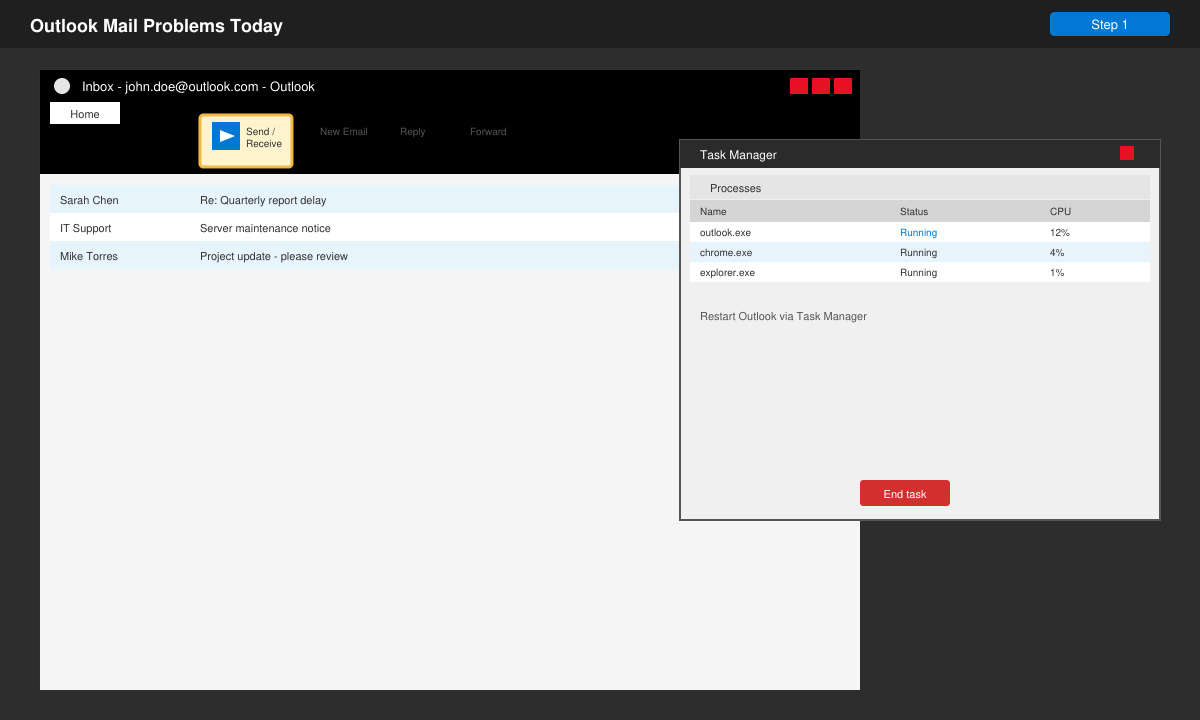Image resolution: width=1200 pixels, height=720 pixels.
Task: Click the Send / Receive arrow icon
Action: pos(226,136)
